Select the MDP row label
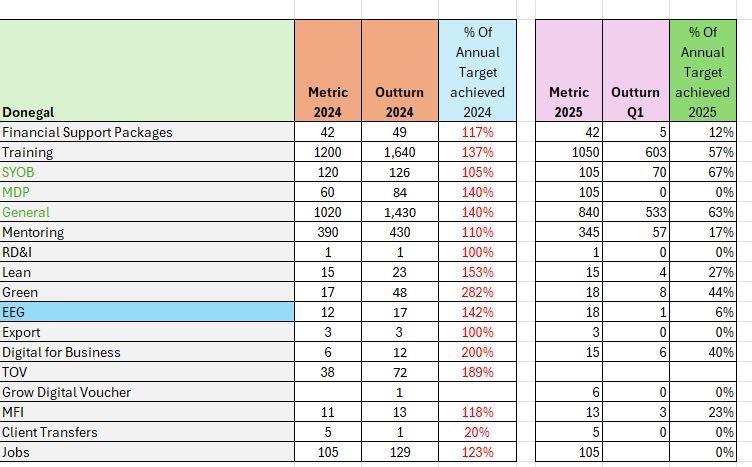Image resolution: width=752 pixels, height=467 pixels. (x=16, y=192)
